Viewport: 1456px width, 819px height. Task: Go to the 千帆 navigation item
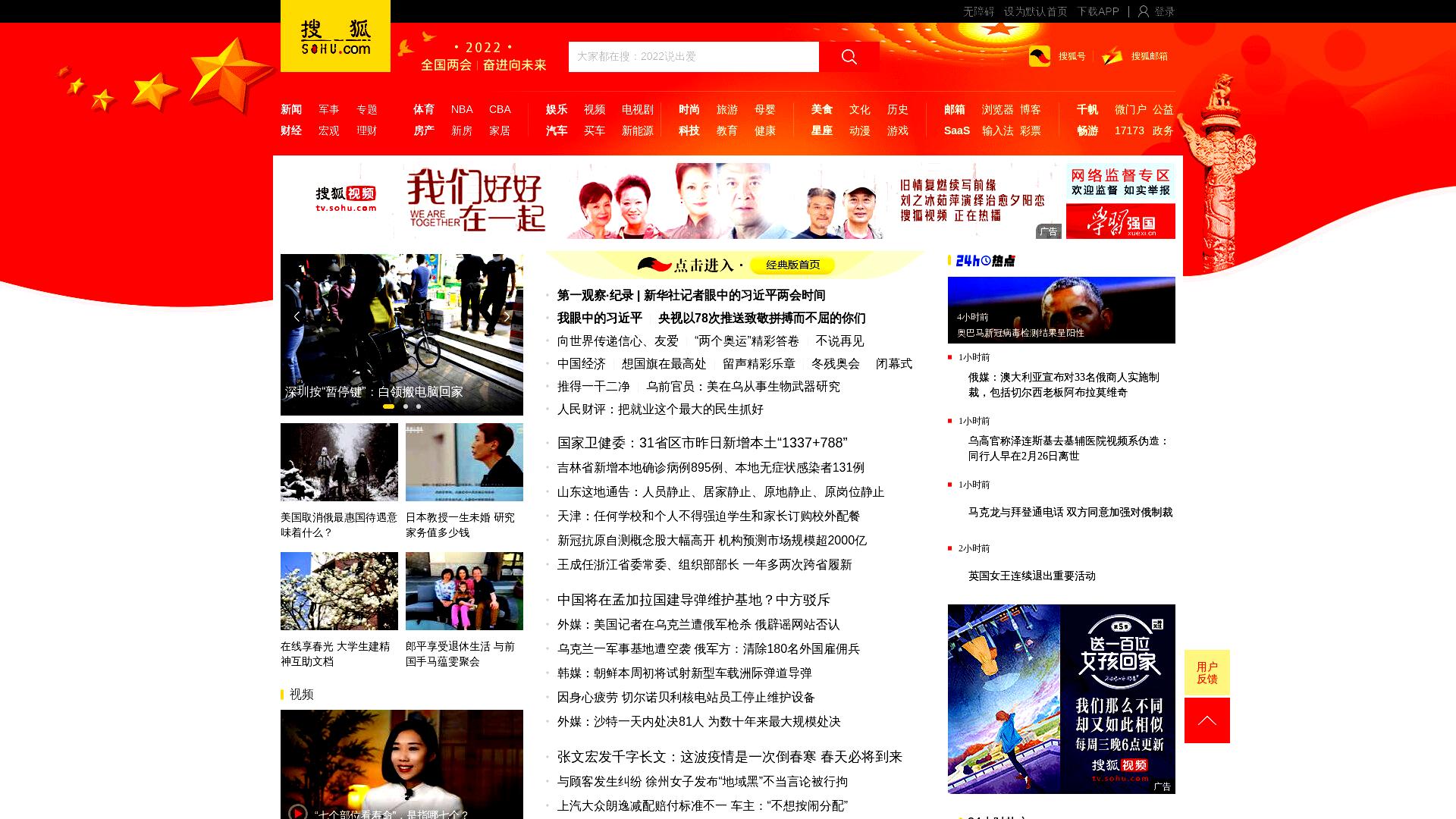tap(1087, 109)
